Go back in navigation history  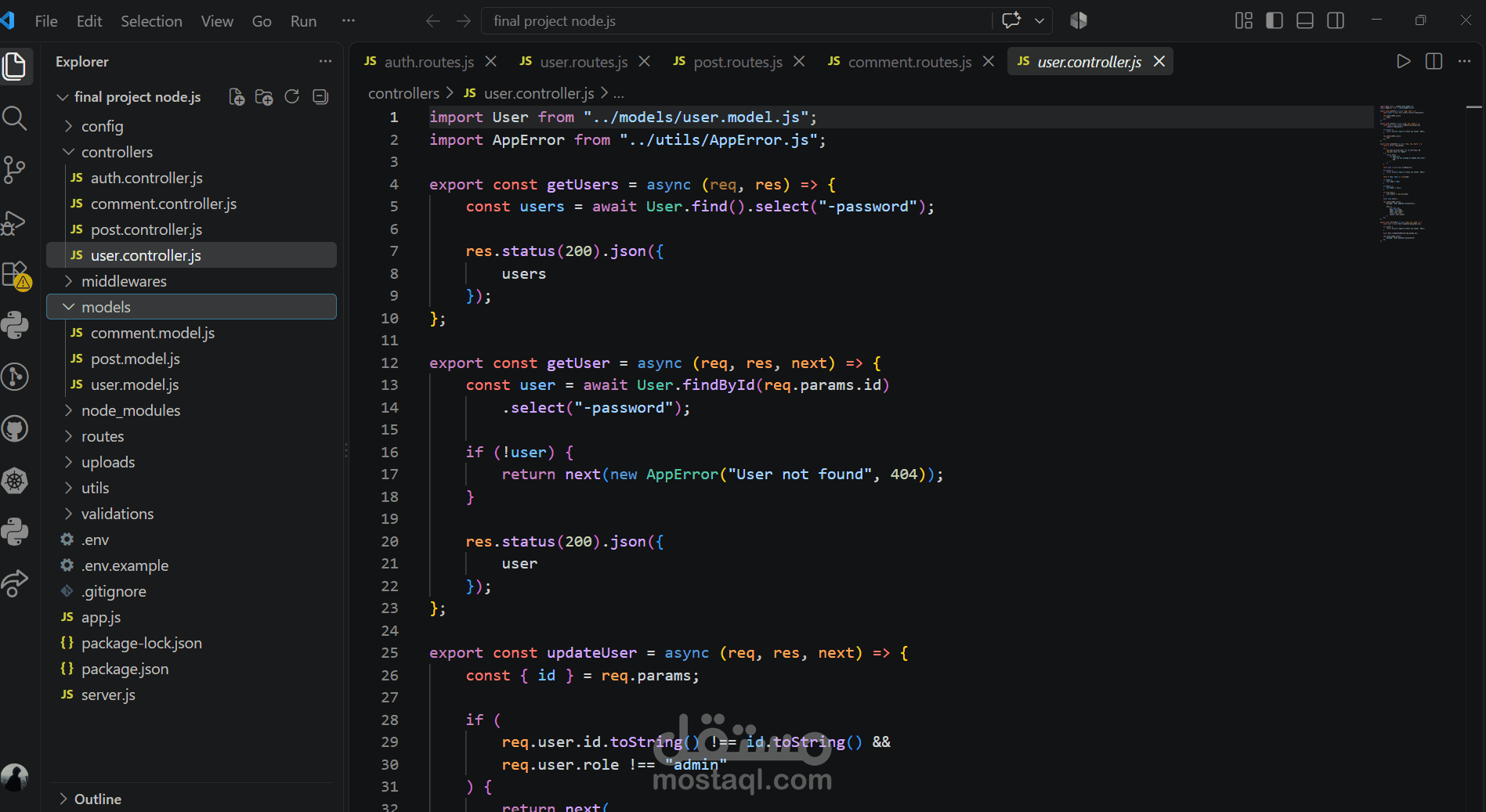click(x=432, y=21)
